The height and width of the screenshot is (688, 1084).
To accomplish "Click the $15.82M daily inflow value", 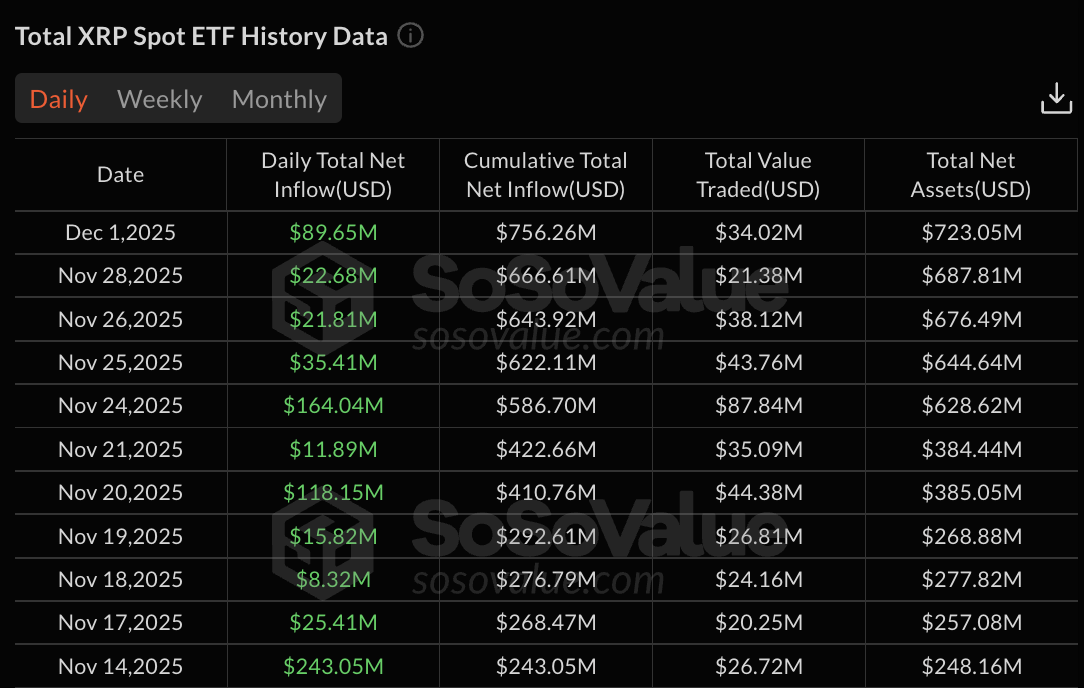I will (333, 536).
